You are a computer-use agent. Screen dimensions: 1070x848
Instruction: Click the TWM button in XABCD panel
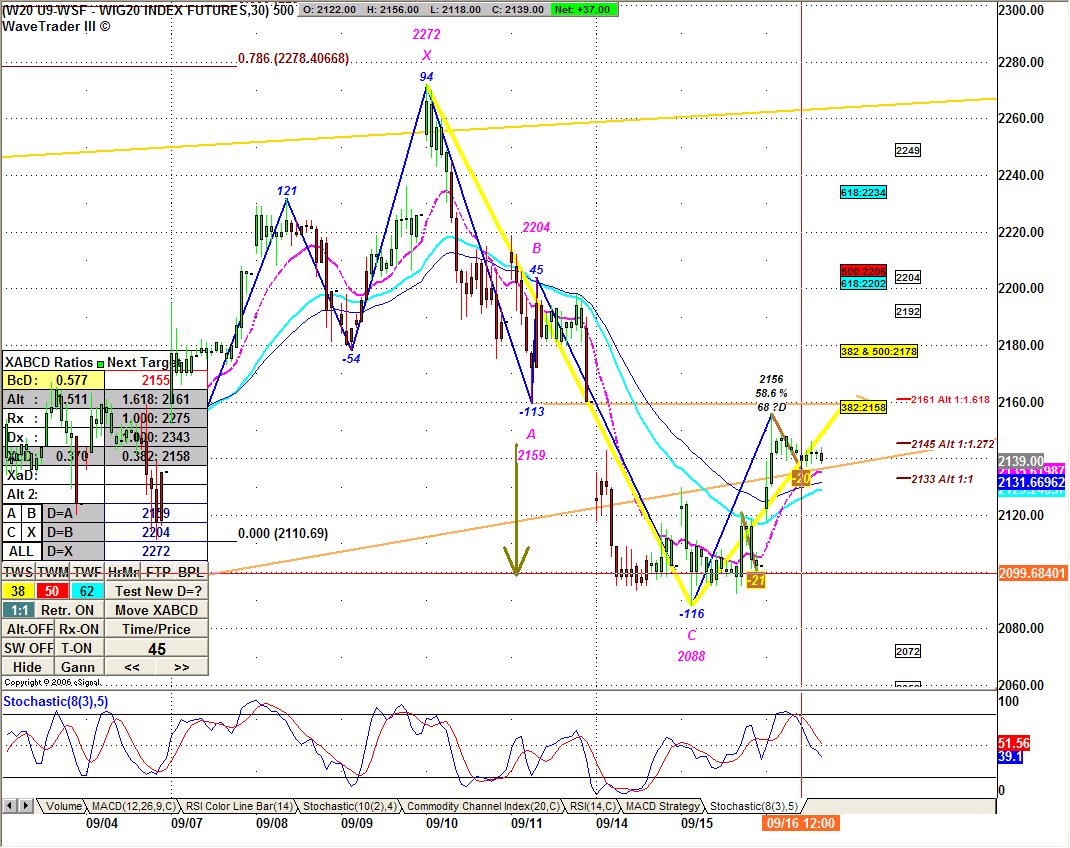pos(52,572)
